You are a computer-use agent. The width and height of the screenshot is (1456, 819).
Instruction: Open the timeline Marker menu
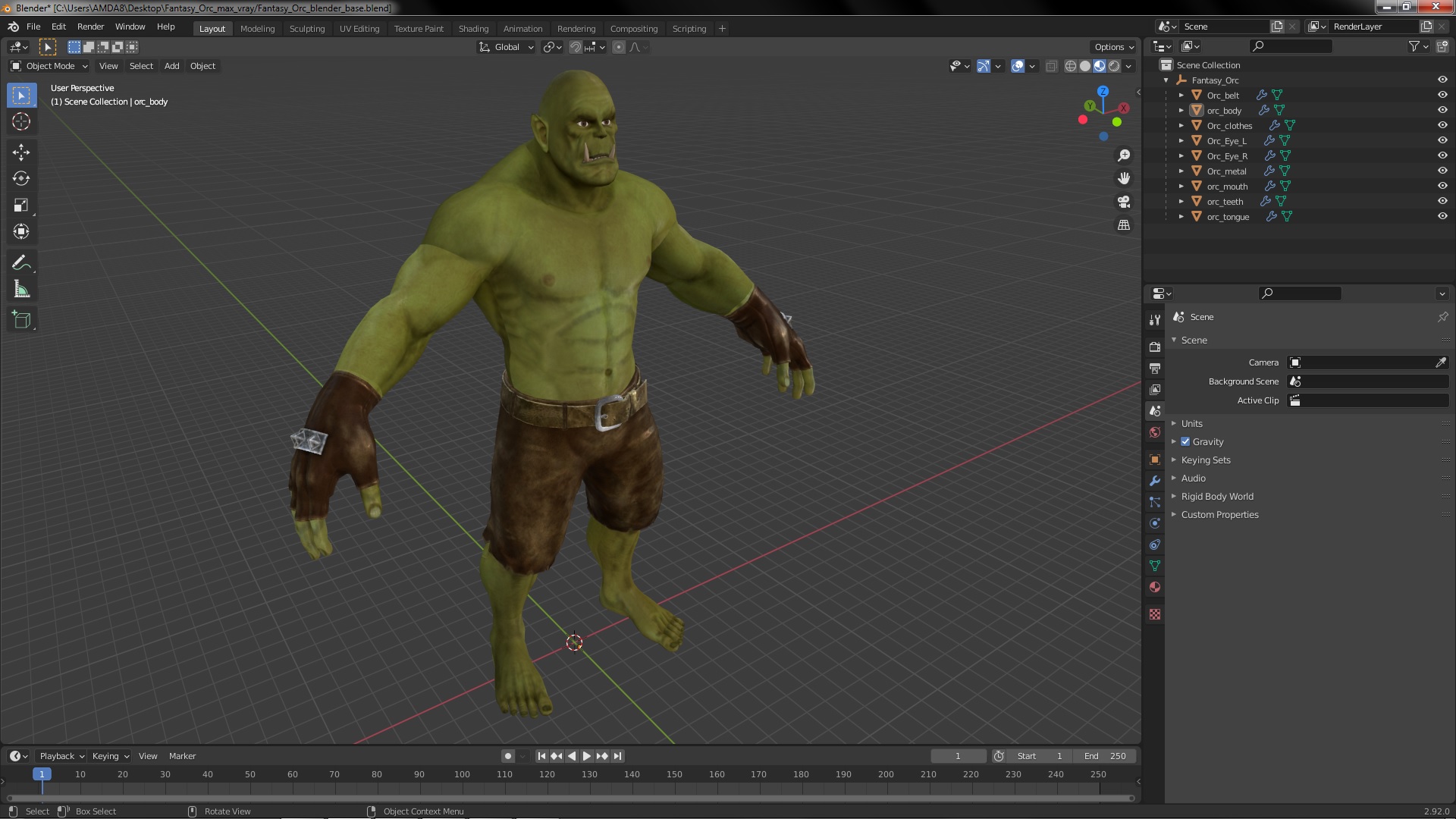(182, 756)
